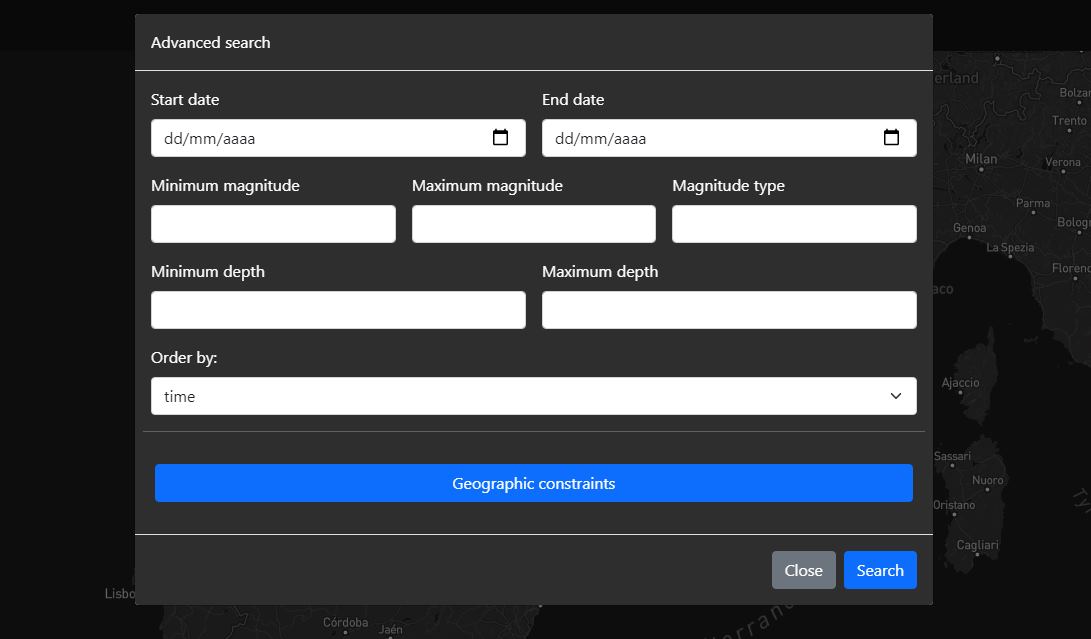Open the Start date calendar picker icon
This screenshot has height=639, width=1091.
point(501,138)
